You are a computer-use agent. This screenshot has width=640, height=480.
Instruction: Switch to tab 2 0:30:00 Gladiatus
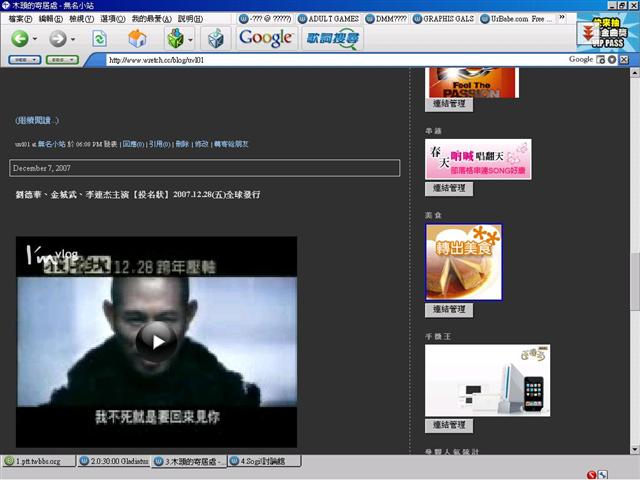tap(114, 461)
